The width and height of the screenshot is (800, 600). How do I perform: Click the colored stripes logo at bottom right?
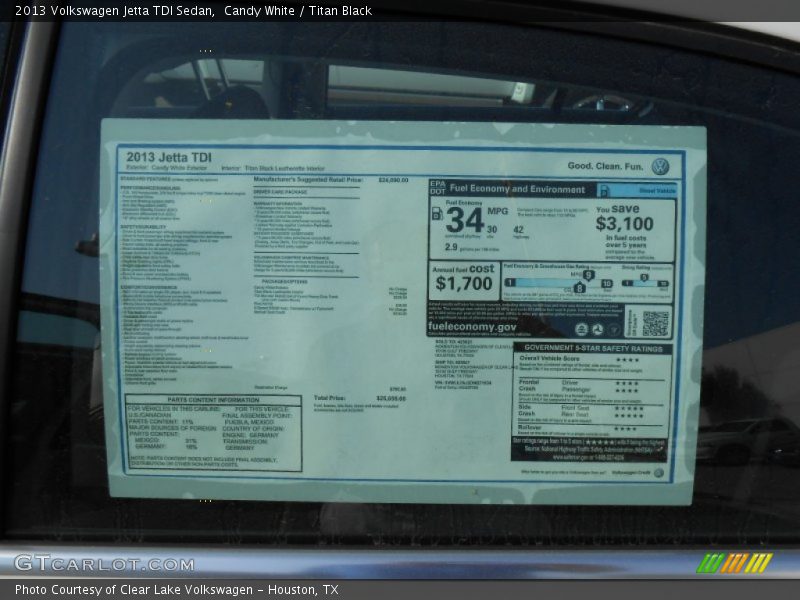coord(734,563)
